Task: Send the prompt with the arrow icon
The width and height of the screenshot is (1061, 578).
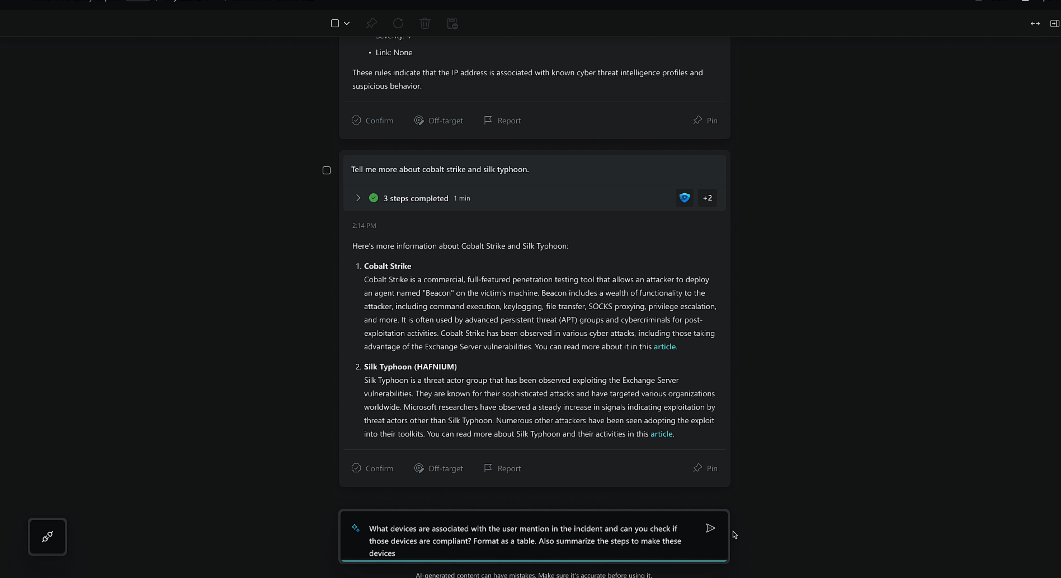Action: pyautogui.click(x=710, y=528)
